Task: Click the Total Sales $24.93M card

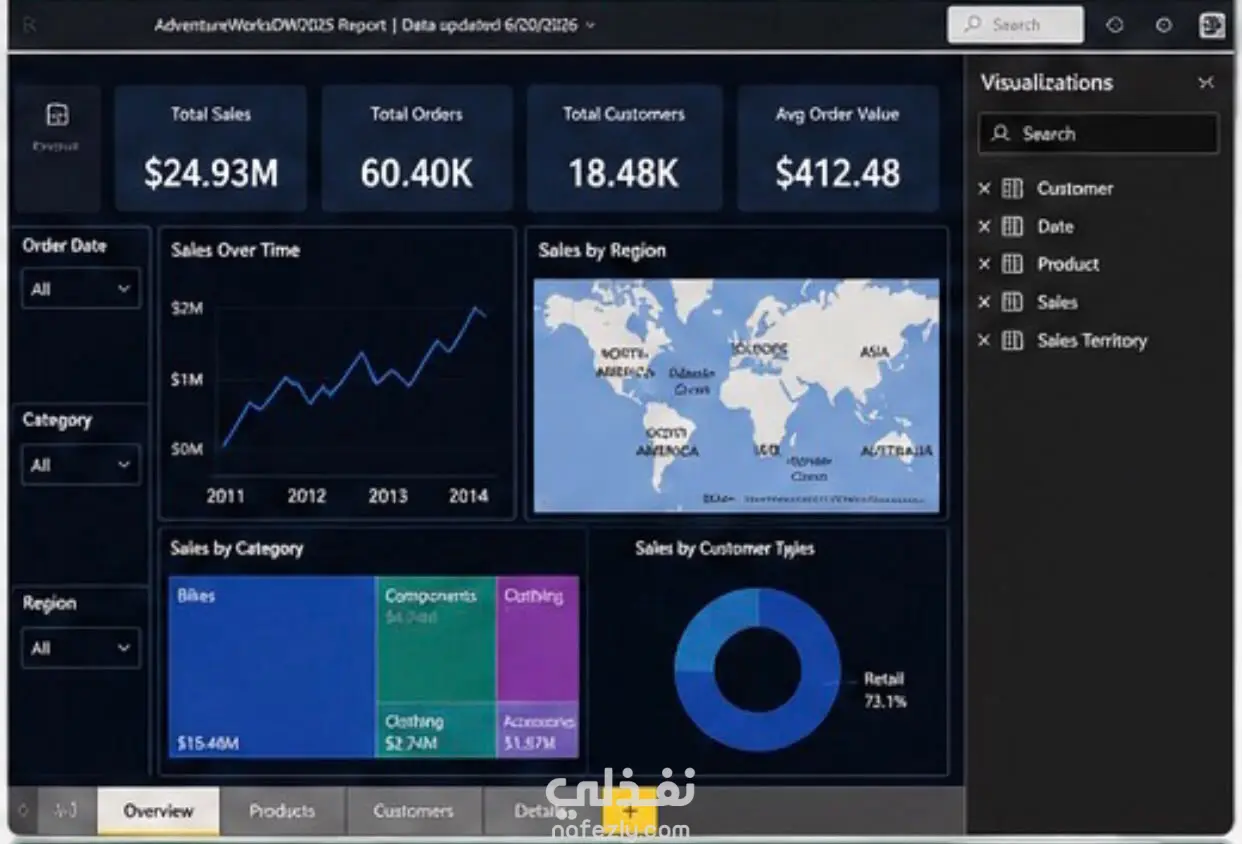Action: click(x=210, y=148)
